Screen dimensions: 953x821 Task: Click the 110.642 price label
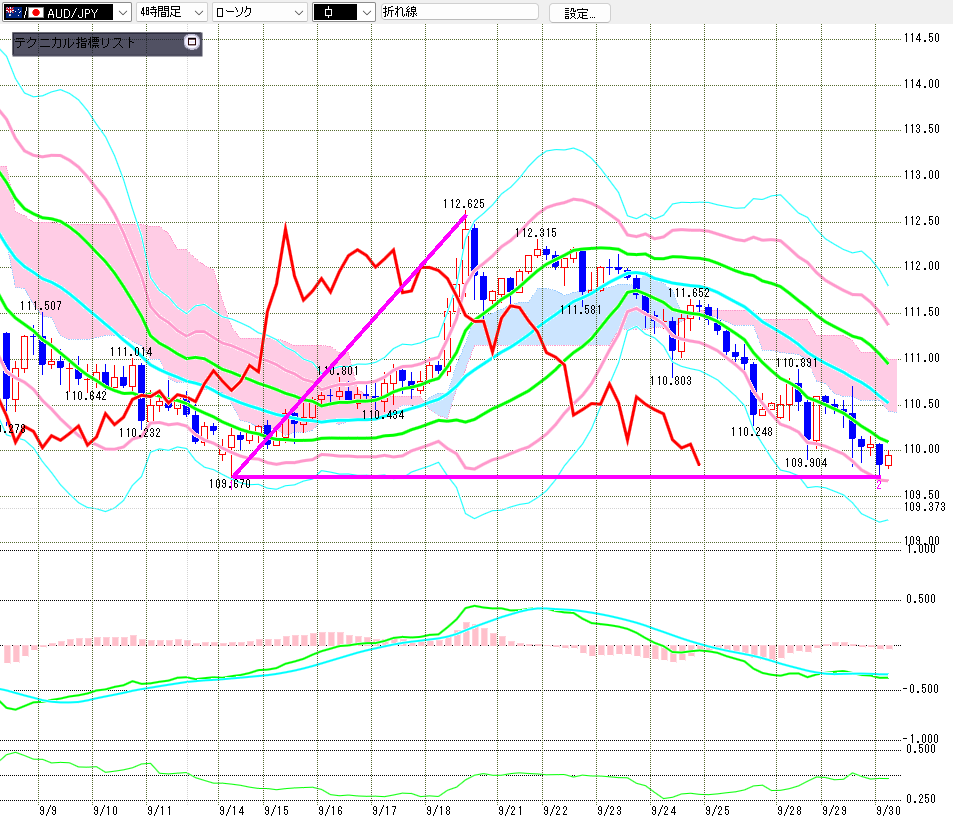pyautogui.click(x=86, y=396)
